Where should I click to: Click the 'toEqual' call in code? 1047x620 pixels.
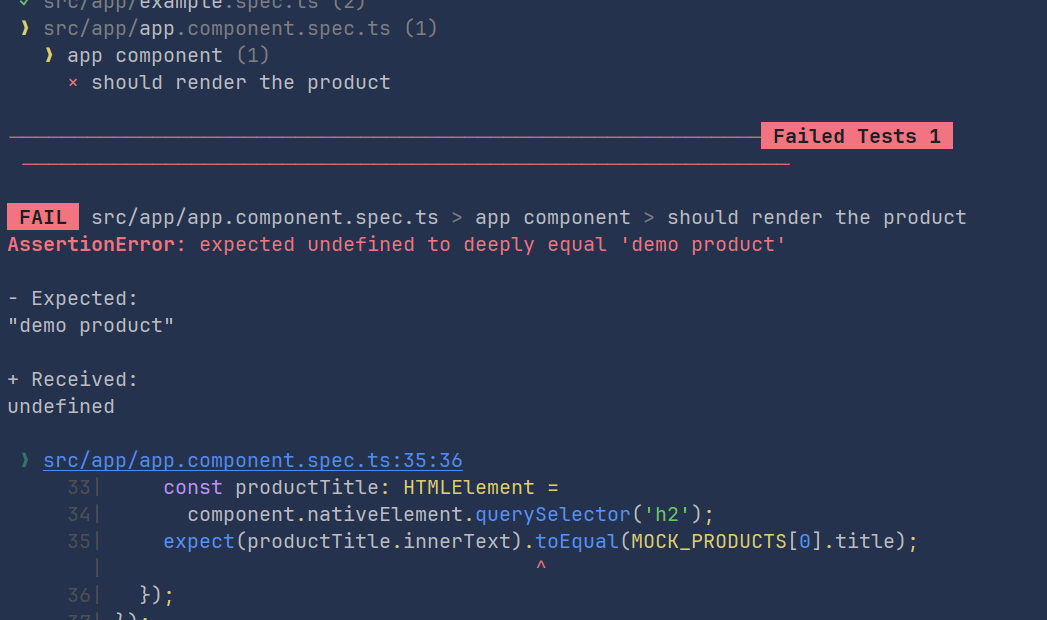577,541
